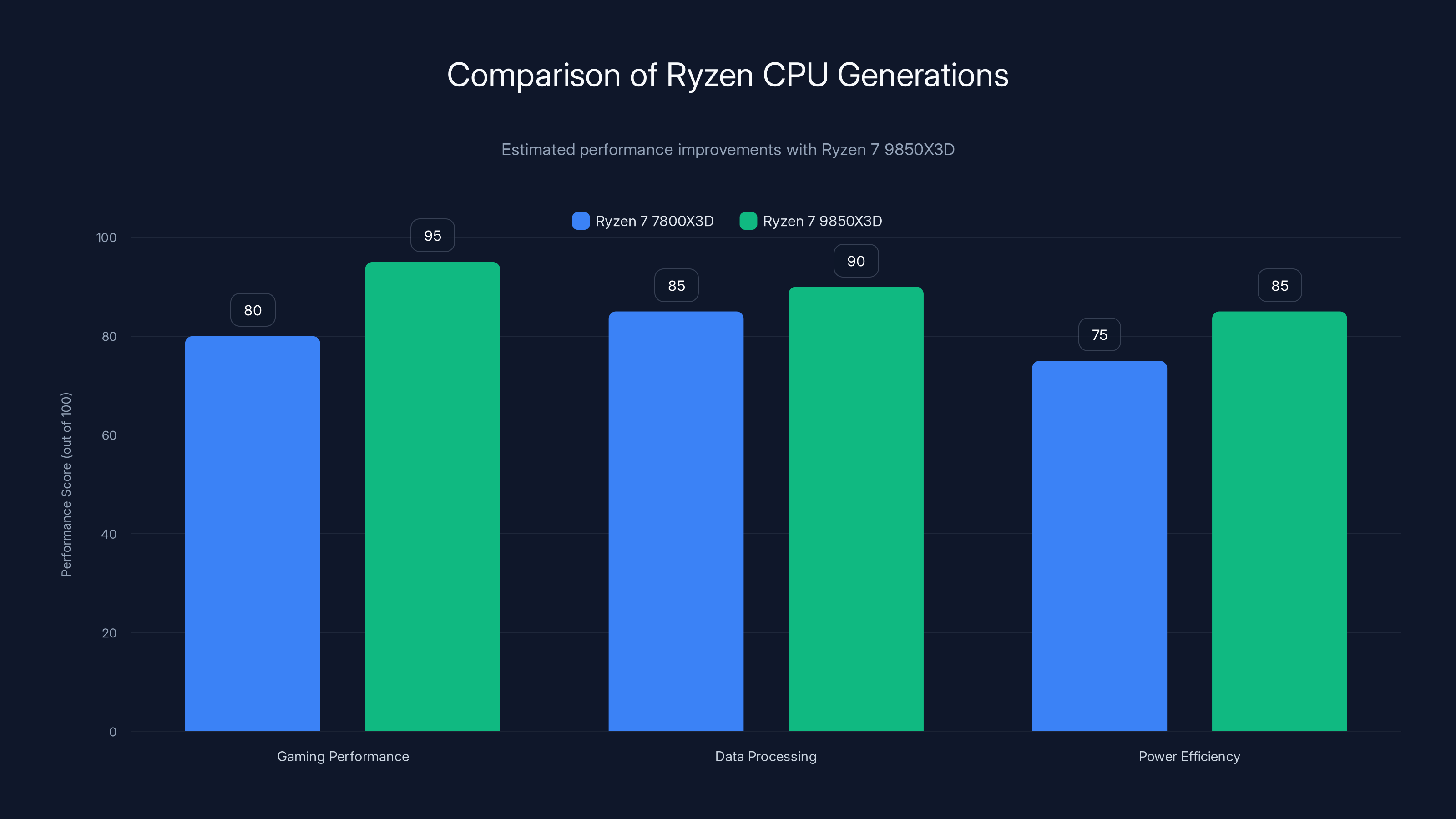
Task: Click the 90 data label for Data Processing
Action: [855, 261]
